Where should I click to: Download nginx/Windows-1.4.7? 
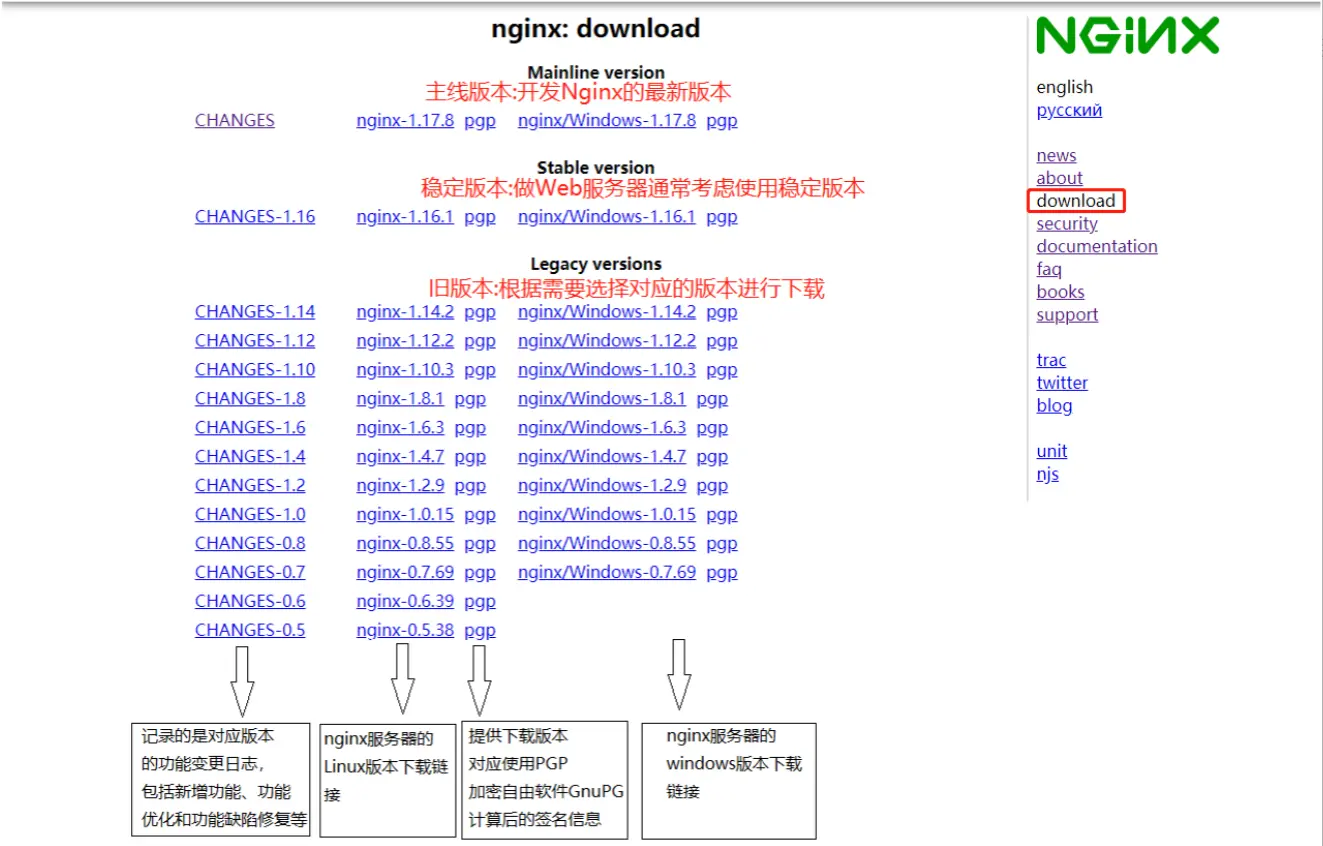pyautogui.click(x=602, y=456)
